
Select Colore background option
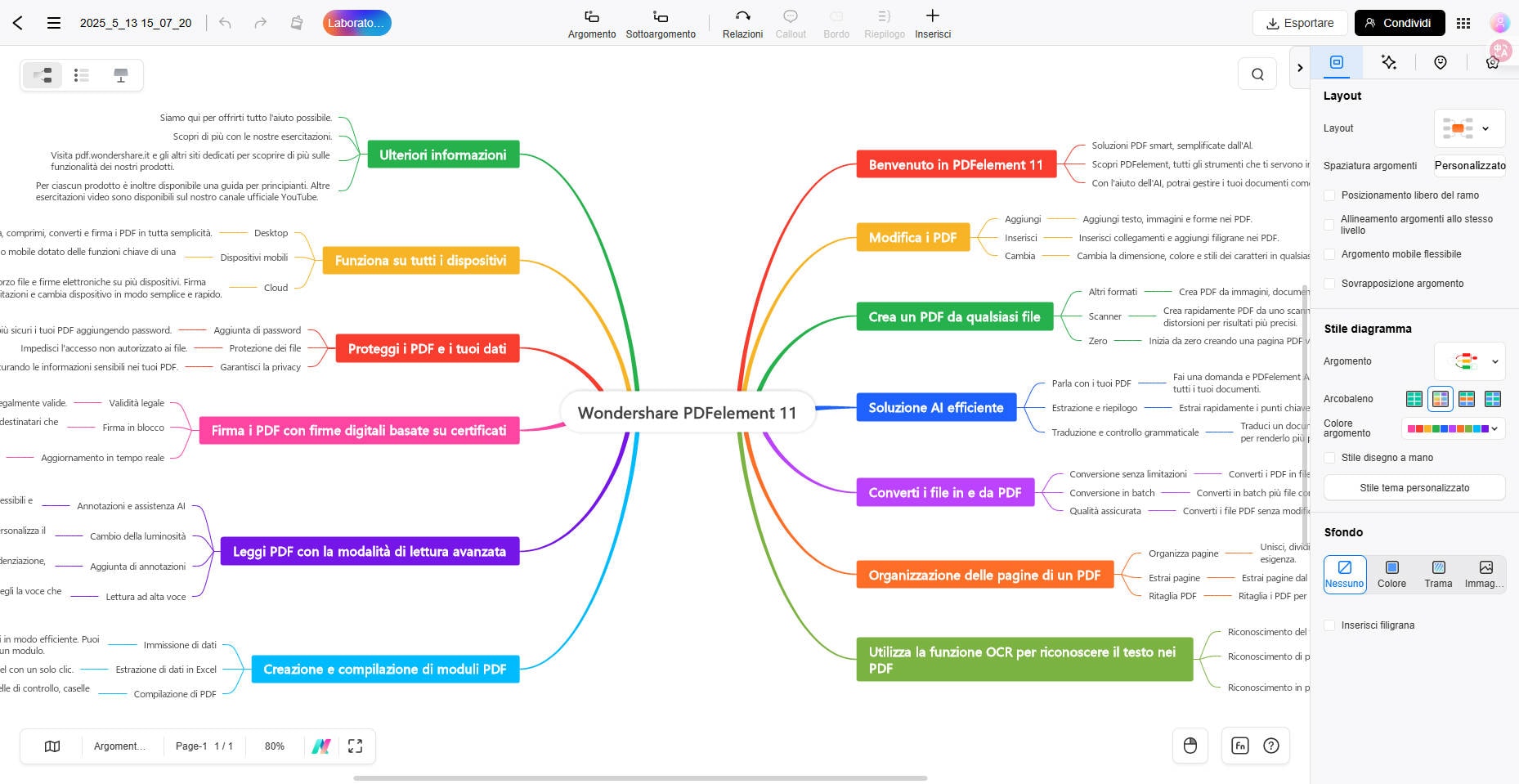click(1391, 574)
